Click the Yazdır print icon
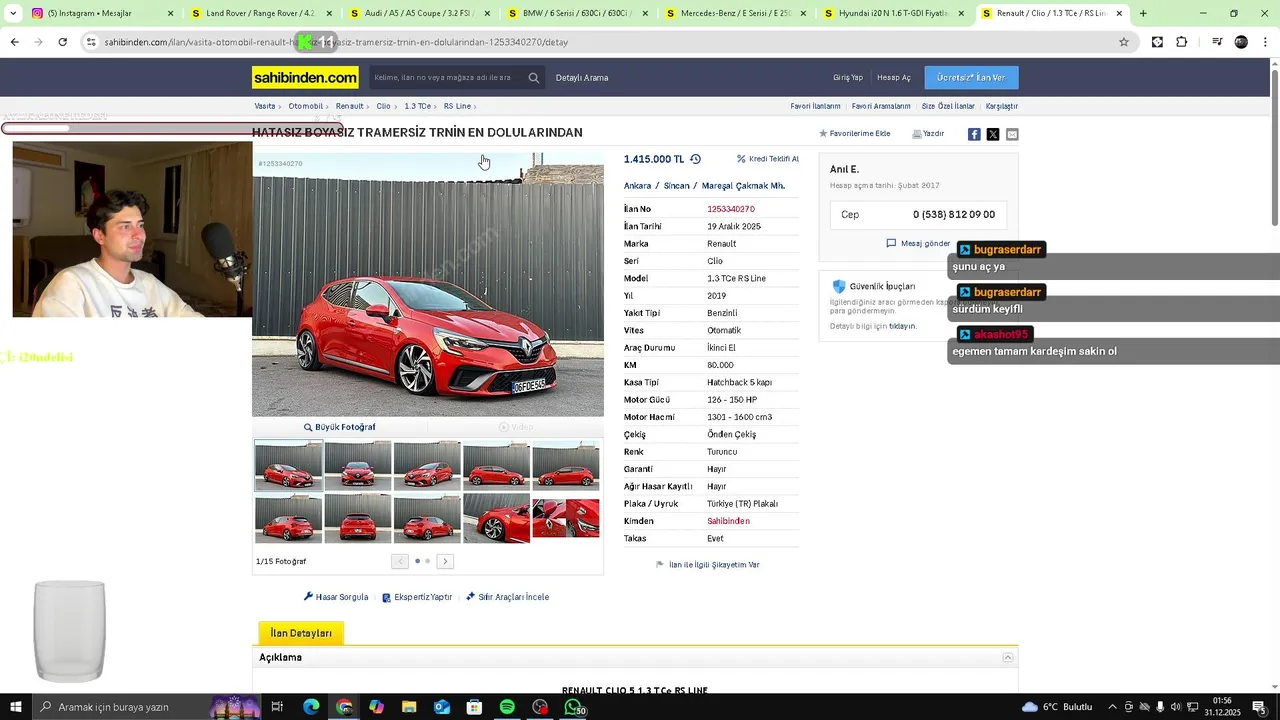Image resolution: width=1280 pixels, height=720 pixels. coord(917,134)
